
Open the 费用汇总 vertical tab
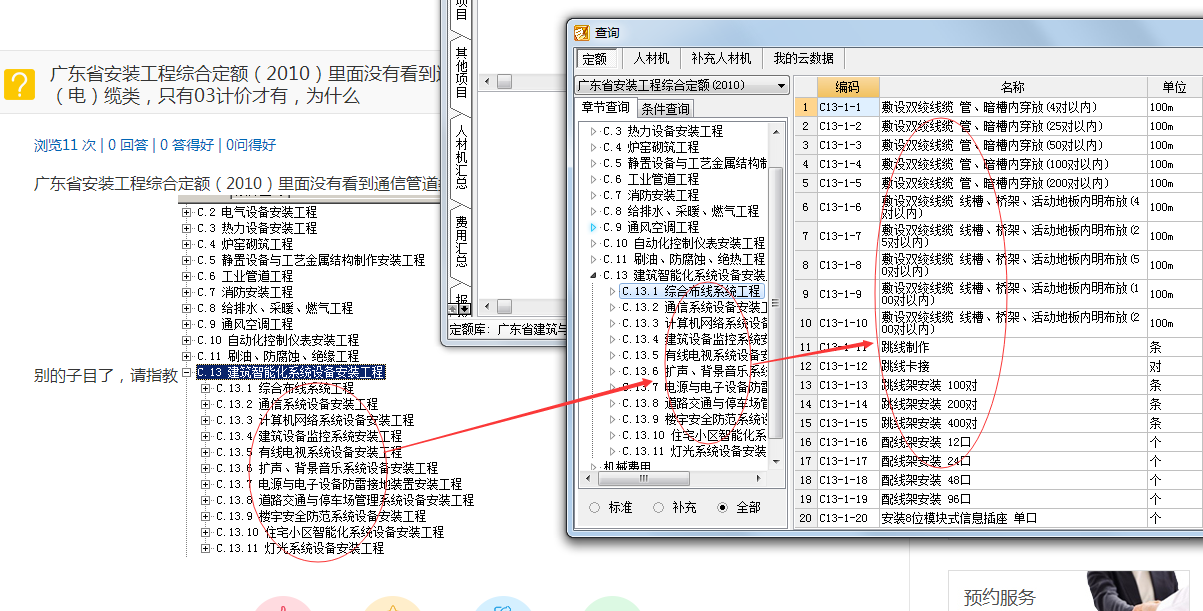[x=461, y=242]
